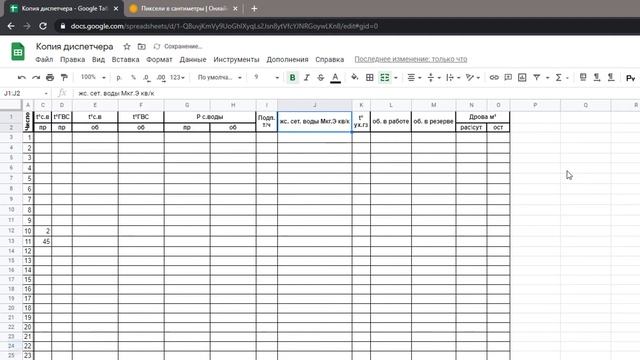Open vertical align dropdown

tap(433, 78)
